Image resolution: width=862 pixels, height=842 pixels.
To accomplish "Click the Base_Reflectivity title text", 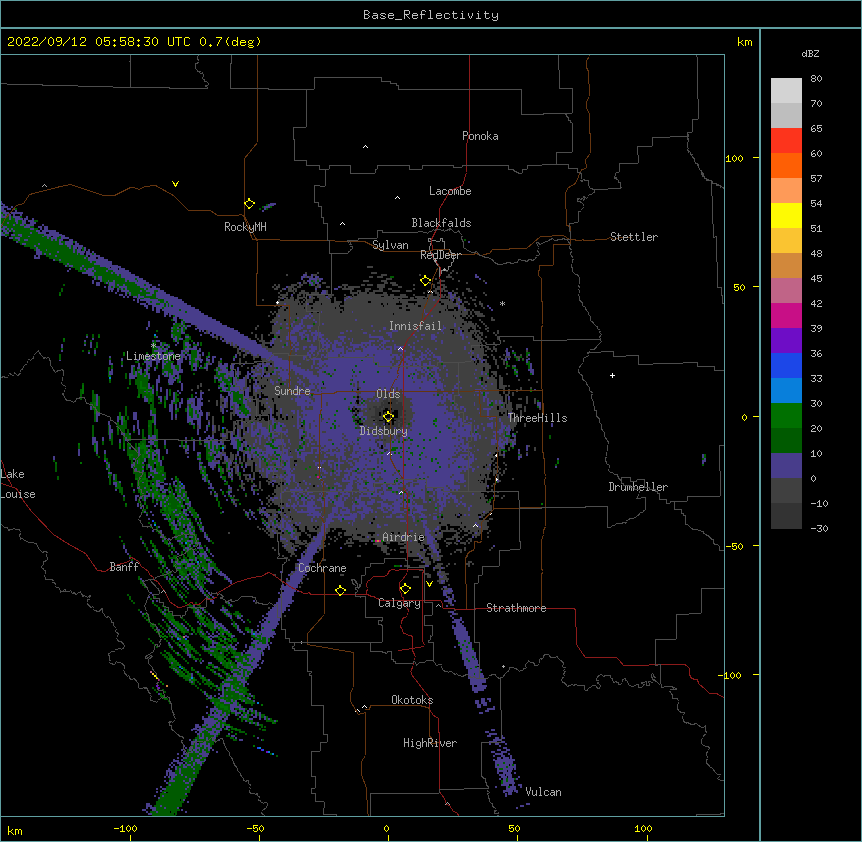I will 431,15.
